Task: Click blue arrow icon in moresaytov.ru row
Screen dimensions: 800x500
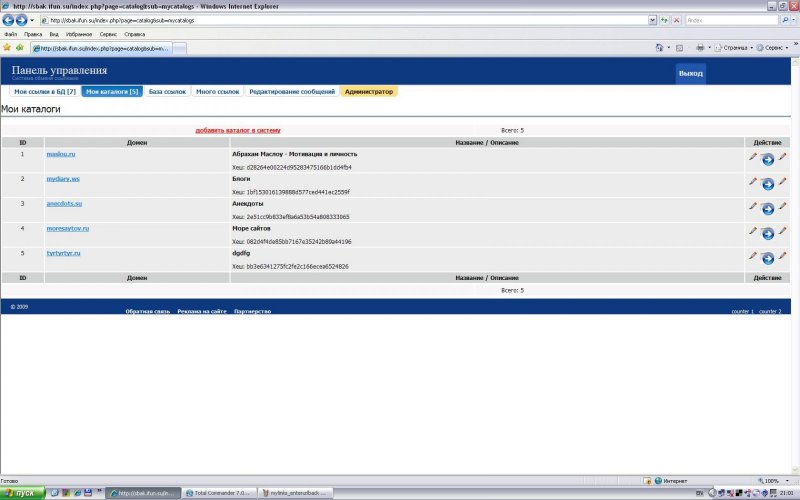Action: pyautogui.click(x=767, y=234)
